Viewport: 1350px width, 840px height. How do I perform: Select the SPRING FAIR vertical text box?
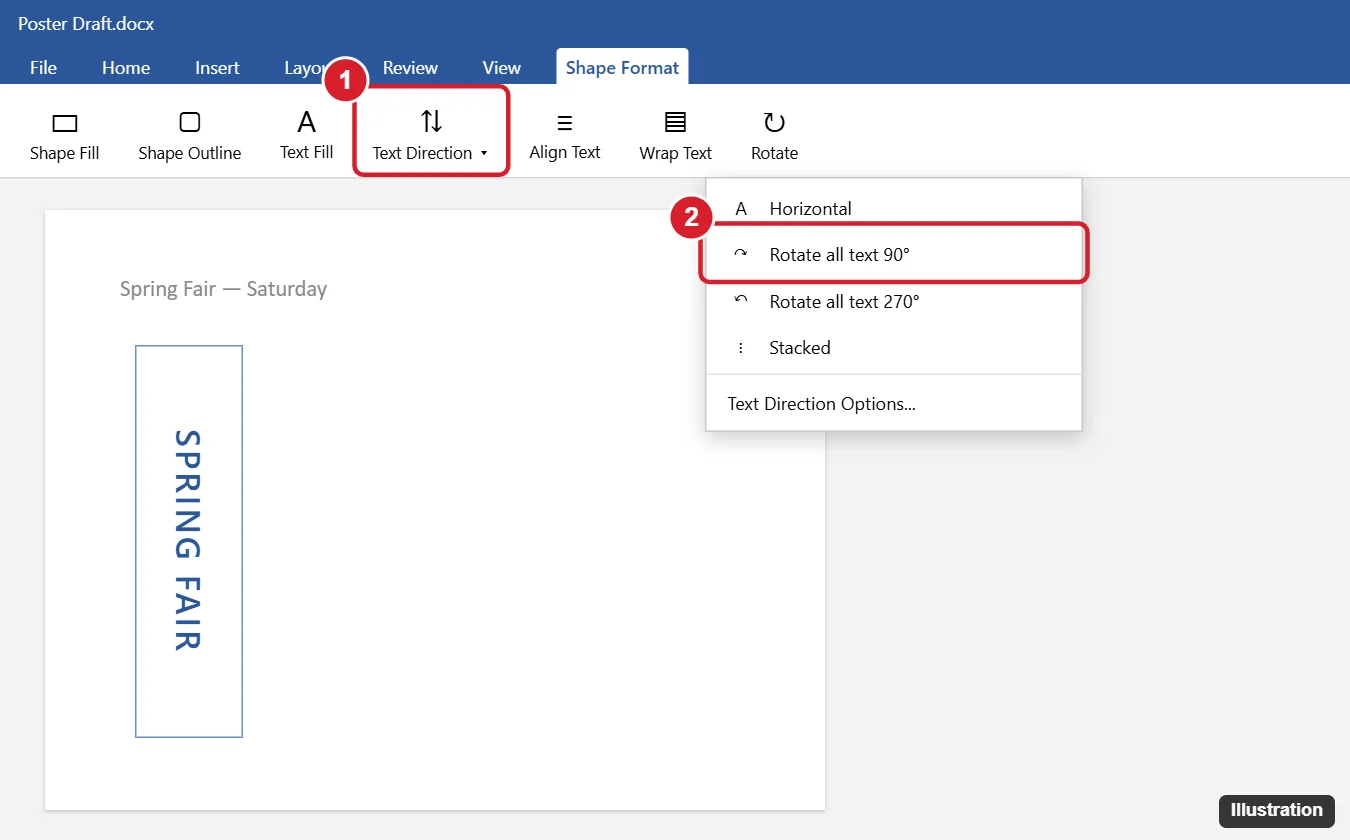[x=189, y=541]
